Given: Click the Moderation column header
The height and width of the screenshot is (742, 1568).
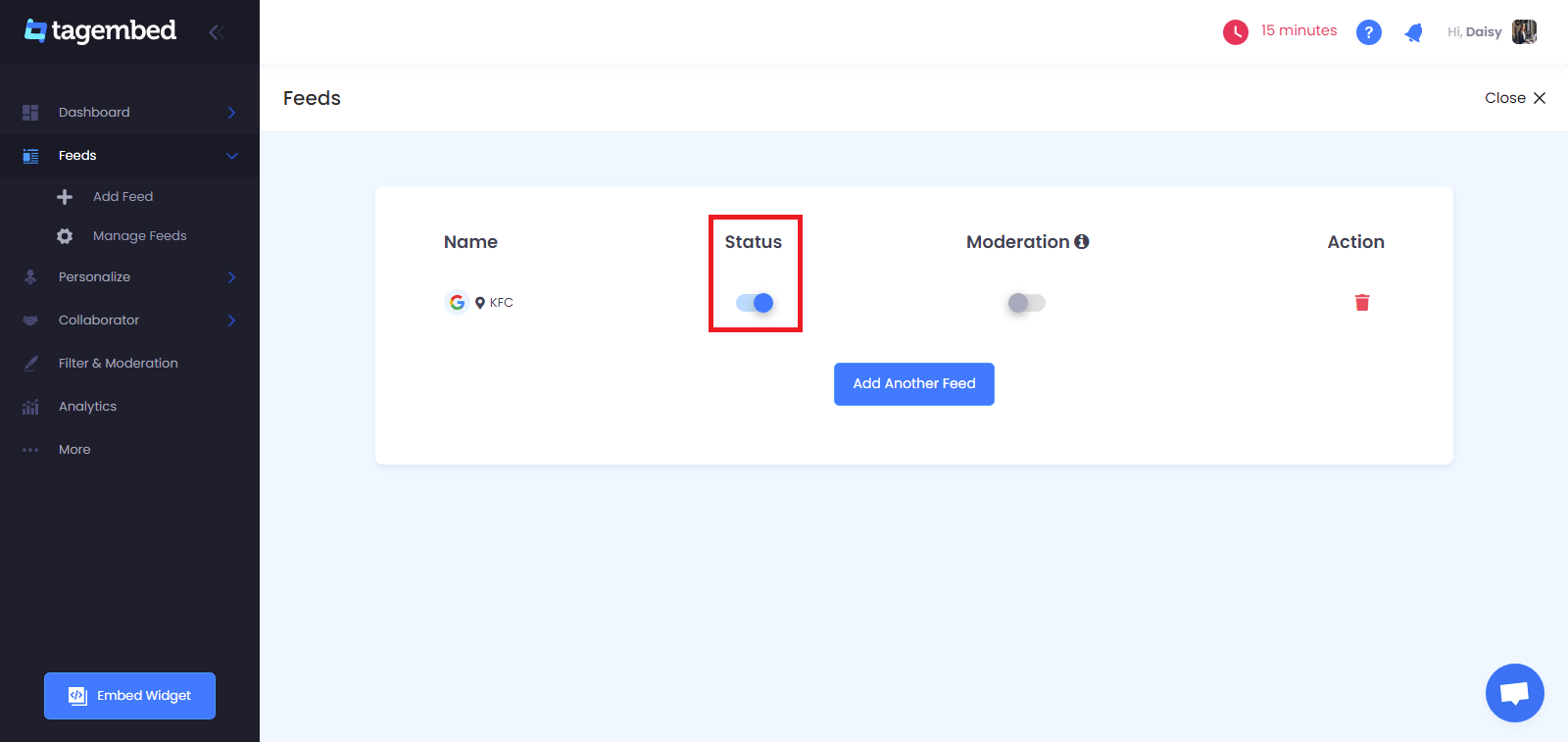Looking at the screenshot, I should point(1018,242).
